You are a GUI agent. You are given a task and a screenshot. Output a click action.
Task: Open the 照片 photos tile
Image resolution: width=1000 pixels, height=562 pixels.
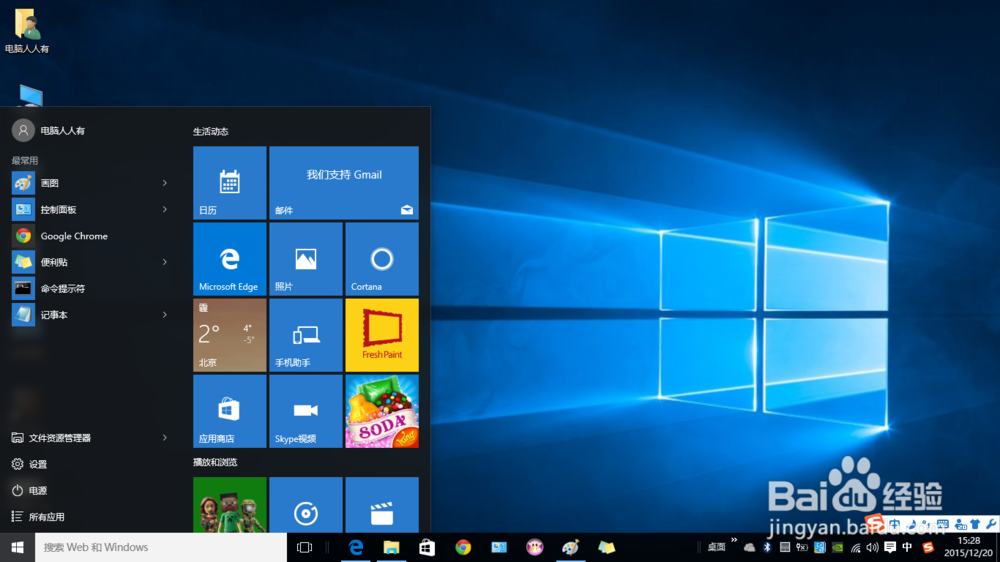pyautogui.click(x=305, y=259)
